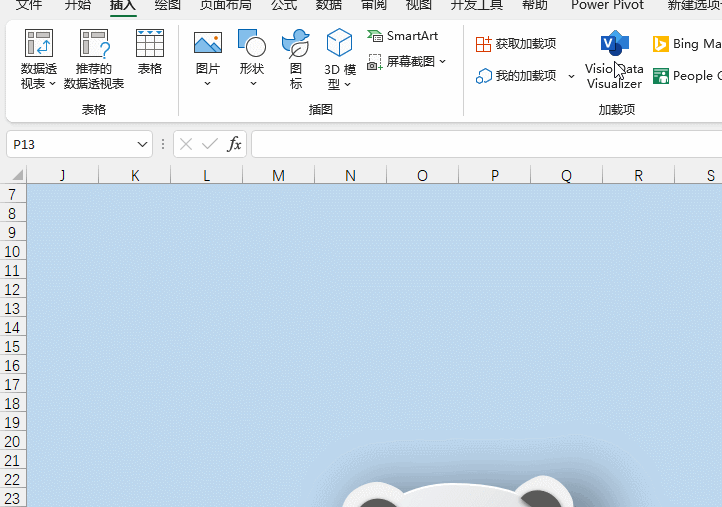
Task: Click the Bing Maps add-in icon
Action: (x=661, y=44)
